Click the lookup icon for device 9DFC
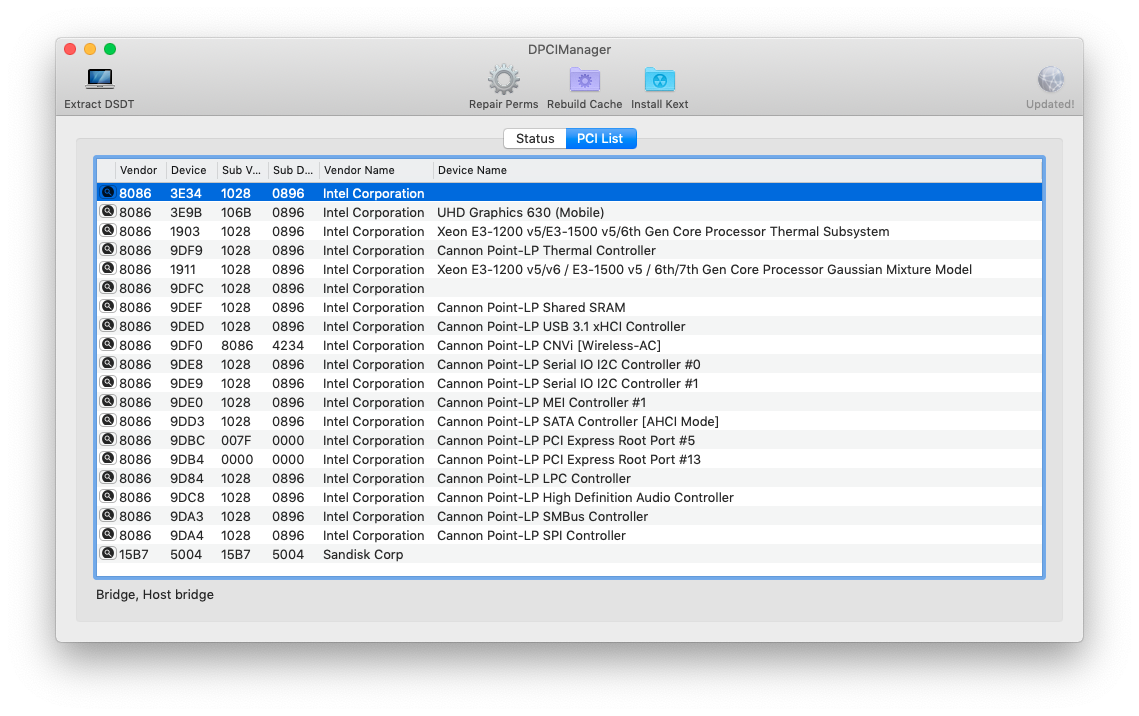Image resolution: width=1139 pixels, height=716 pixels. pyautogui.click(x=108, y=287)
